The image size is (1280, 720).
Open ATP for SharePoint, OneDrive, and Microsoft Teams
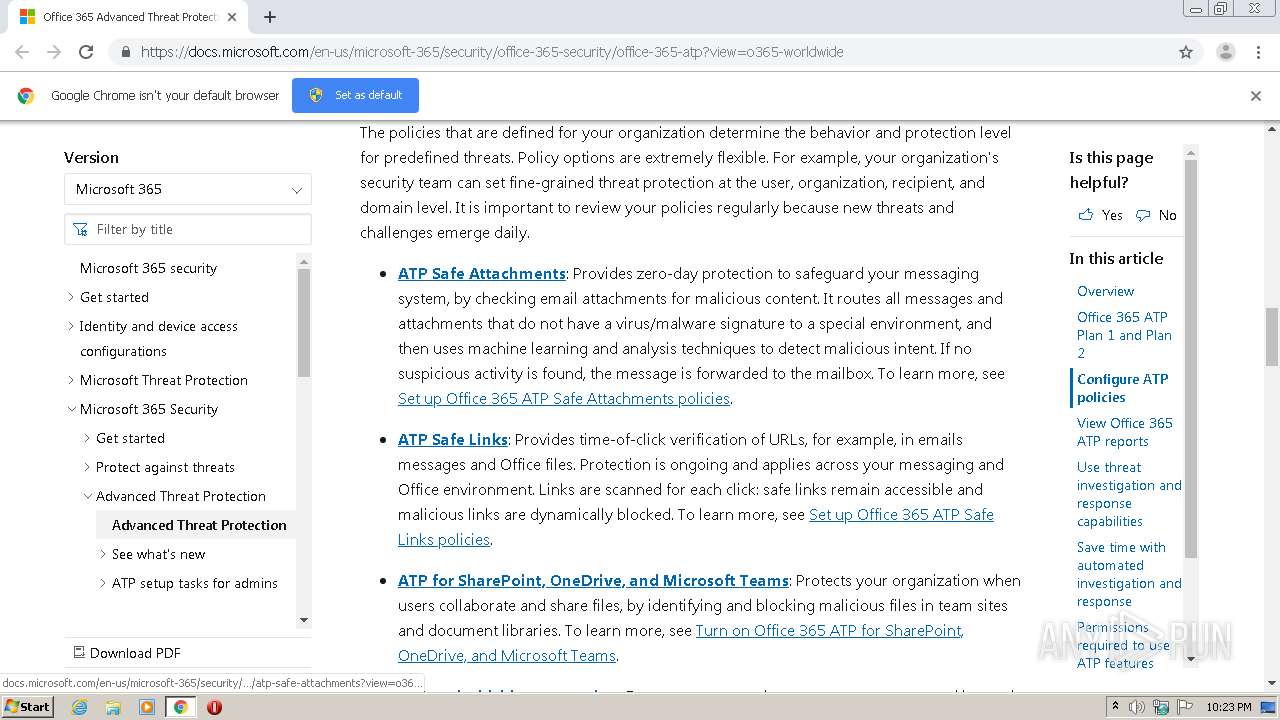pyautogui.click(x=593, y=580)
